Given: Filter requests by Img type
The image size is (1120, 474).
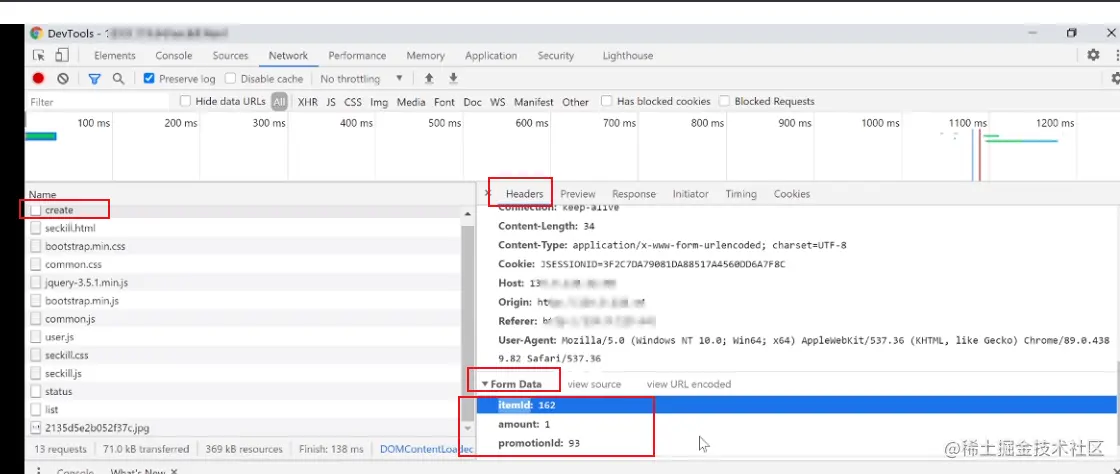Looking at the screenshot, I should coord(379,102).
